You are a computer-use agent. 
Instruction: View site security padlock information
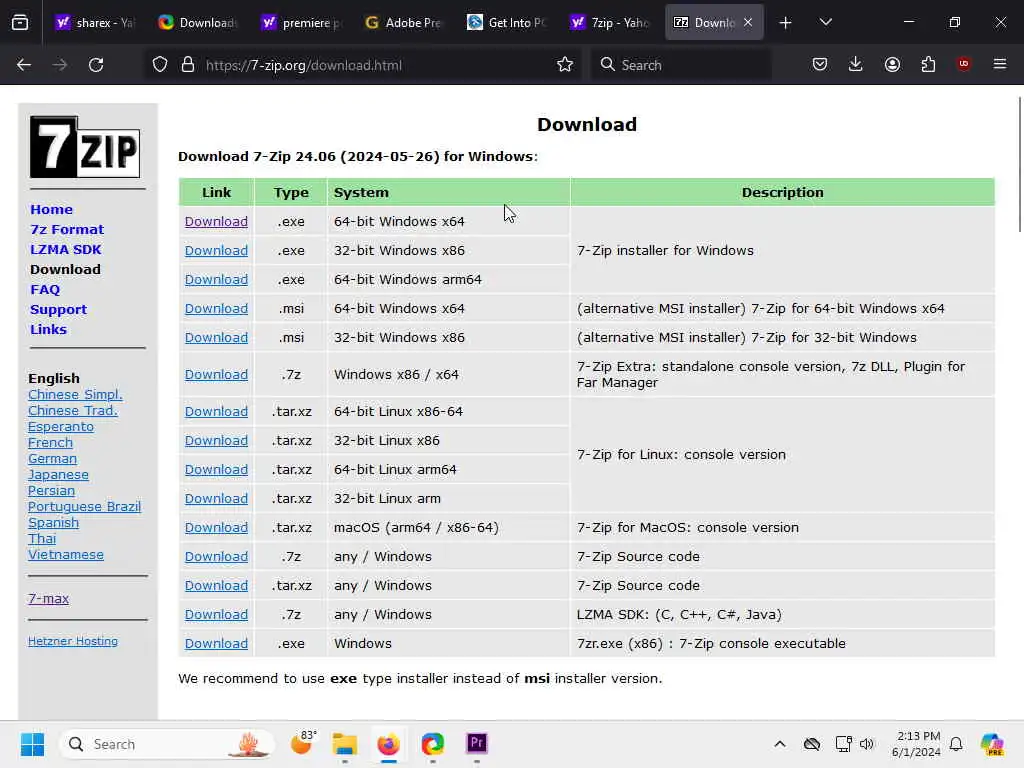[x=188, y=65]
